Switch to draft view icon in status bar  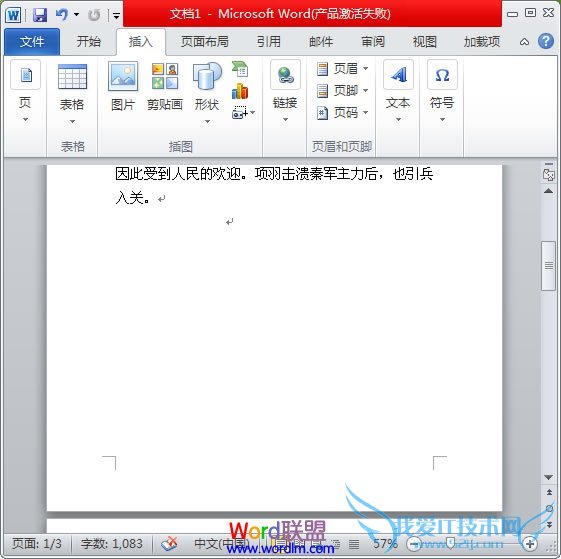[354, 544]
